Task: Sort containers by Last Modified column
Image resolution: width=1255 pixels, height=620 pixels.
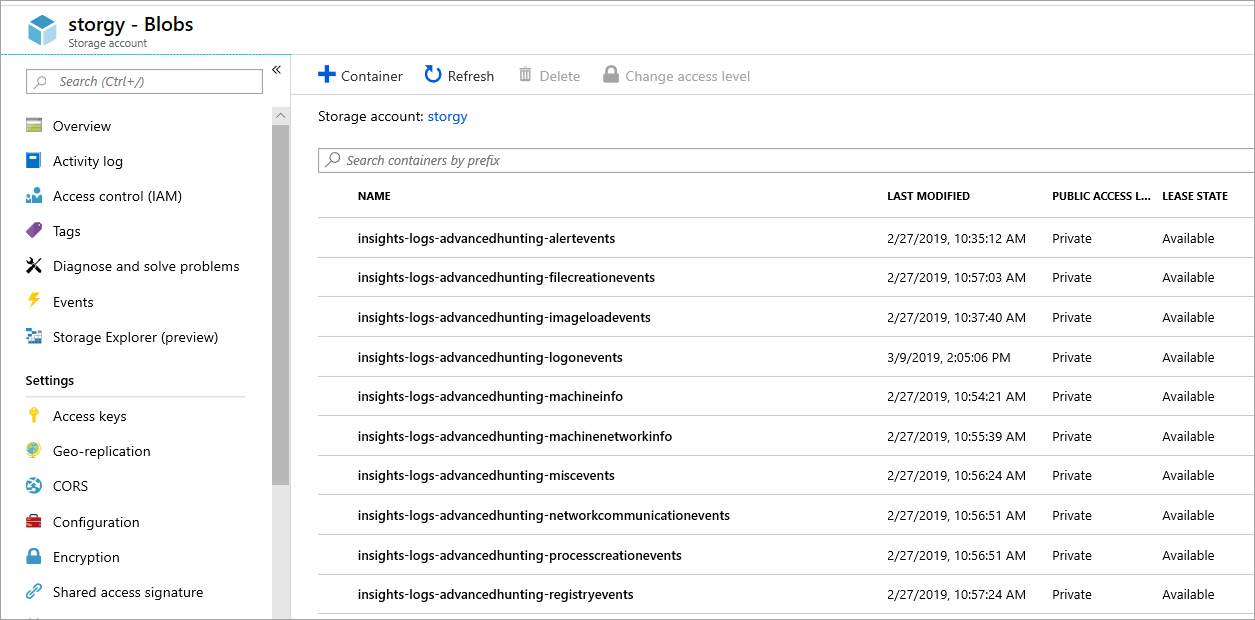Action: point(928,196)
